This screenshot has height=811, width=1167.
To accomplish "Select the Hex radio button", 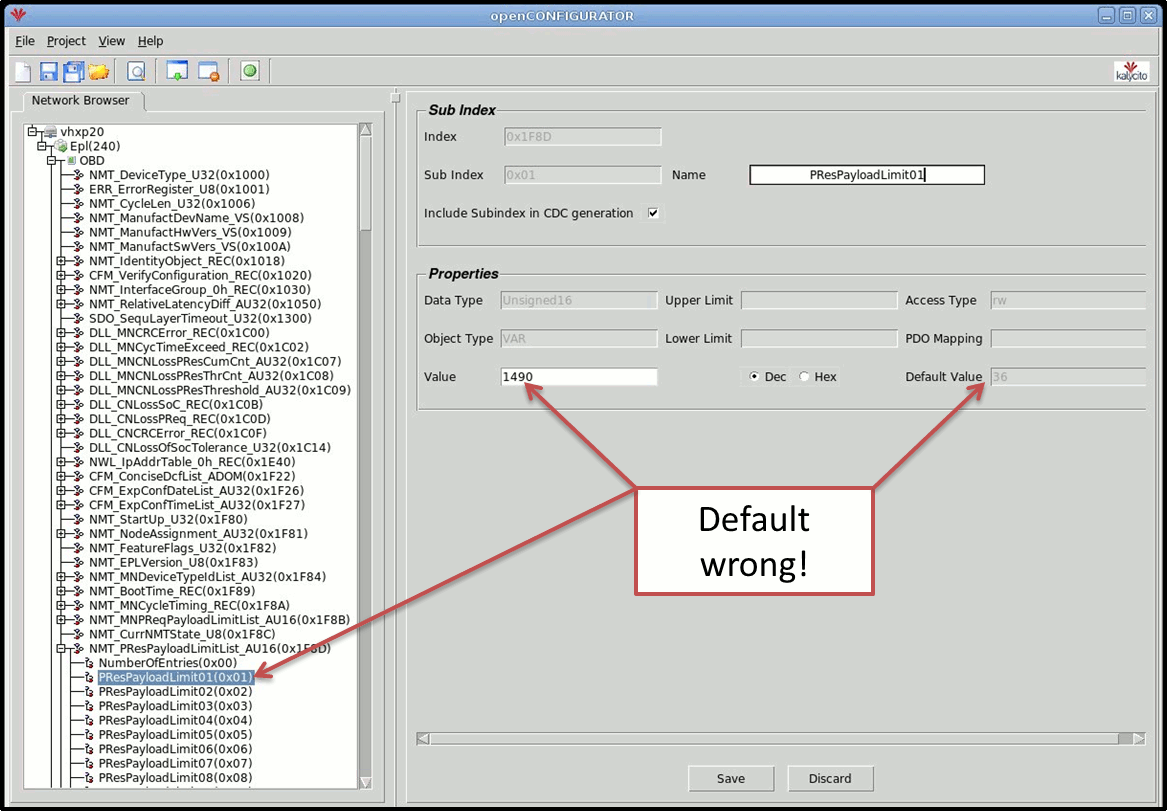I will [x=804, y=376].
